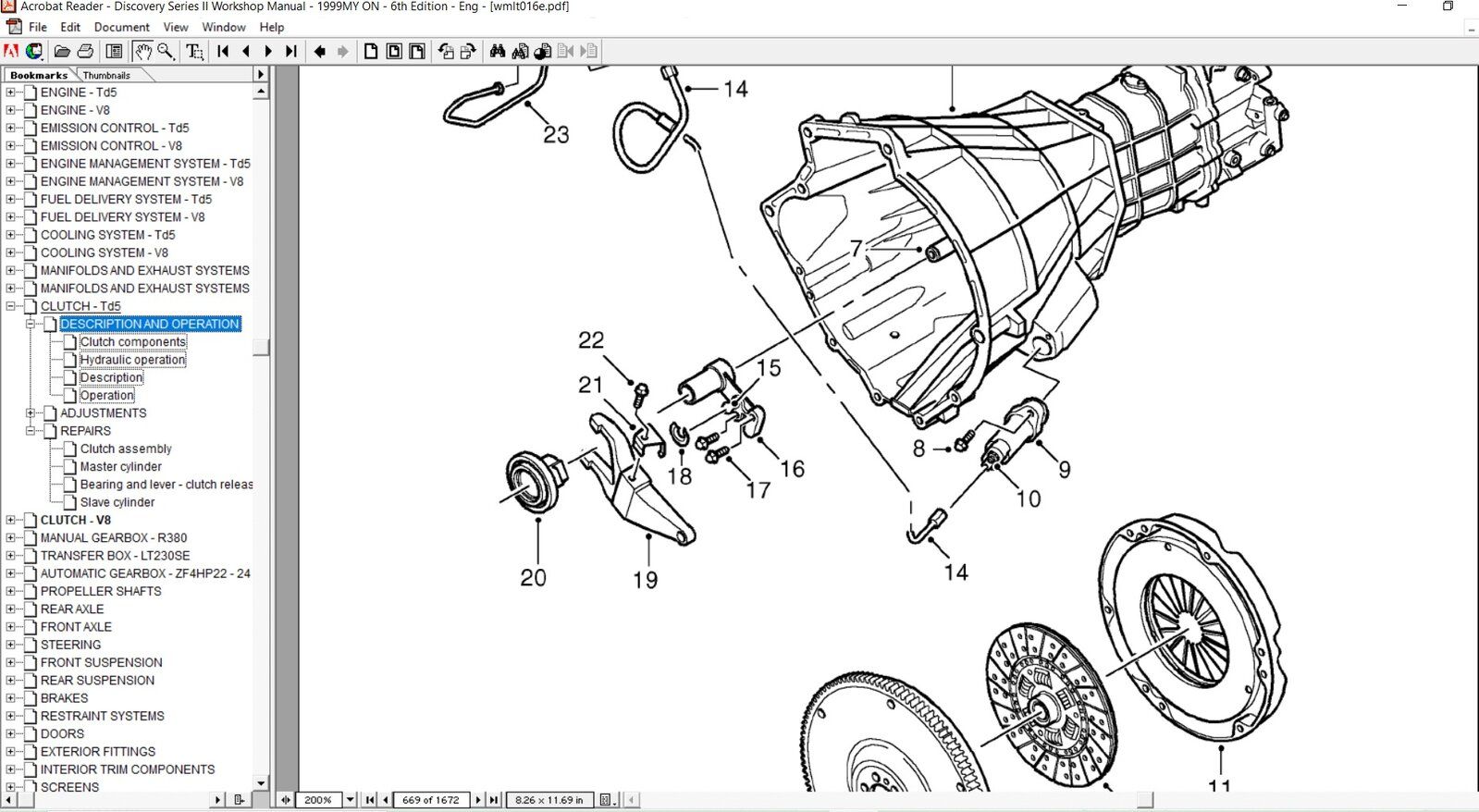Click the page number field 669 of 1672

(x=431, y=800)
